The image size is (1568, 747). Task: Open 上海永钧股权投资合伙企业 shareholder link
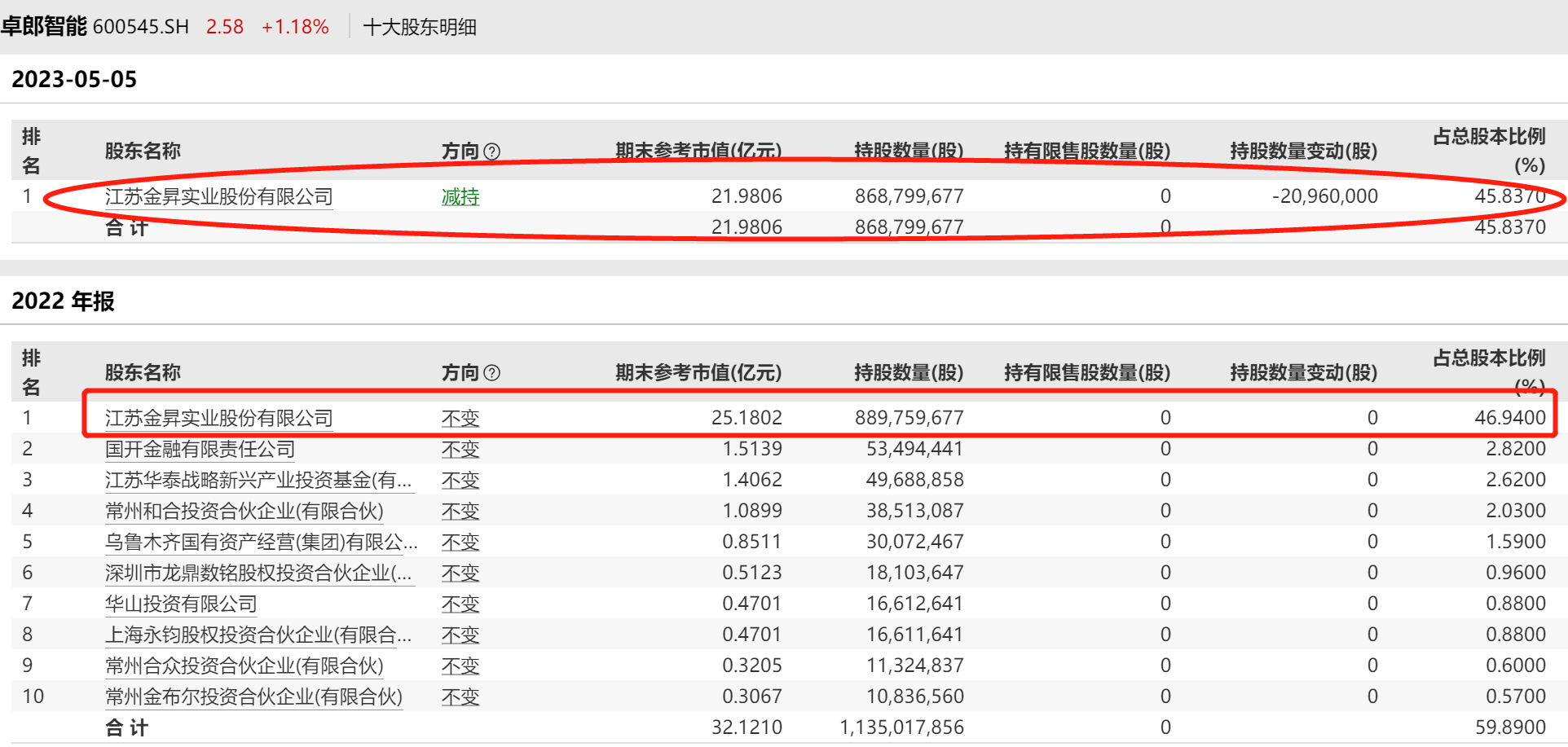pos(259,635)
